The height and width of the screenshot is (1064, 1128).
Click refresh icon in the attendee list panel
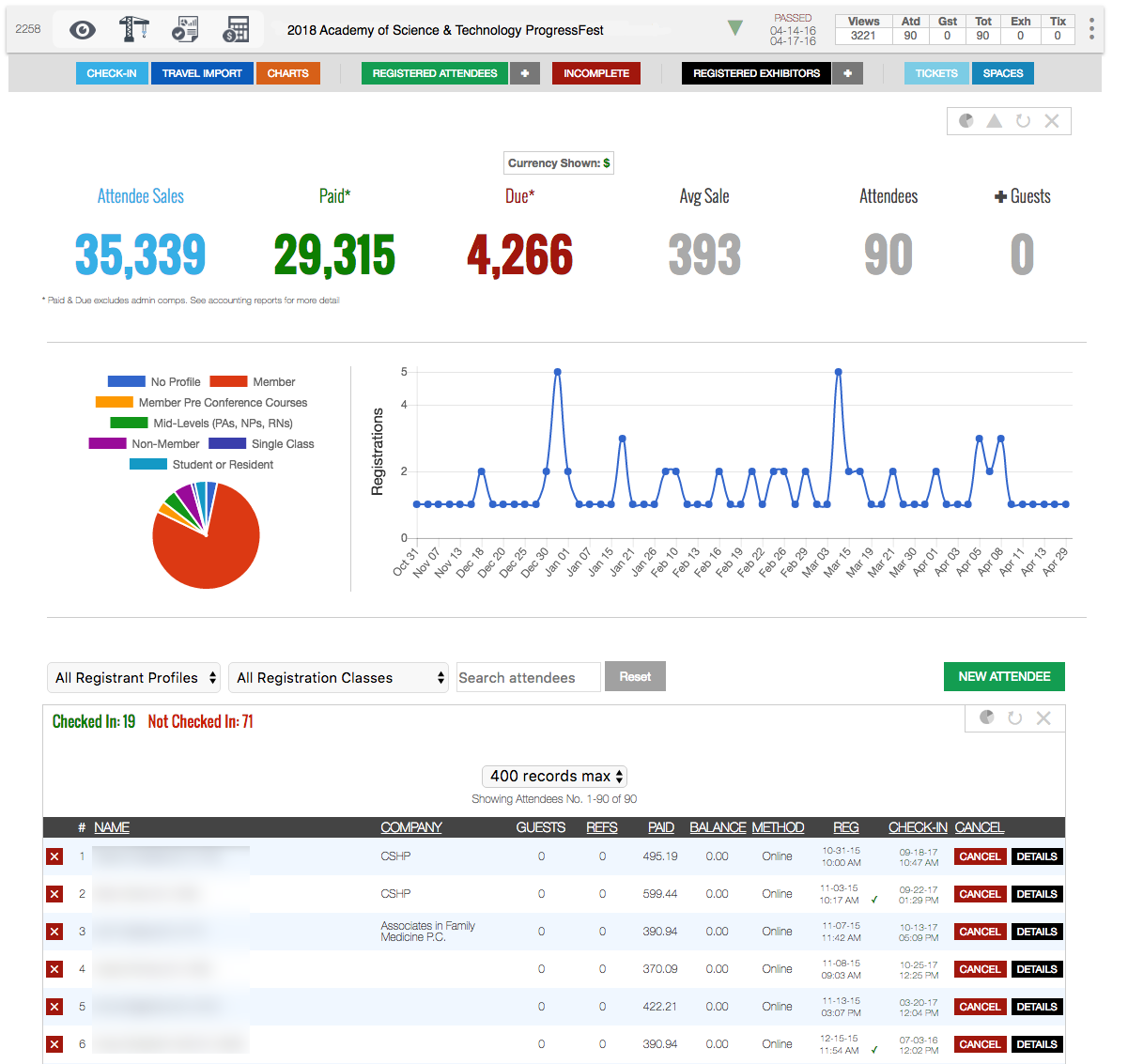1014,718
